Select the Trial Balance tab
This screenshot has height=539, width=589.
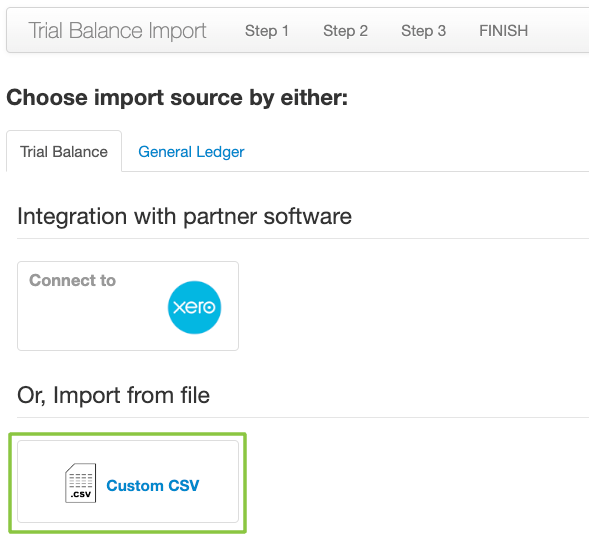point(64,151)
